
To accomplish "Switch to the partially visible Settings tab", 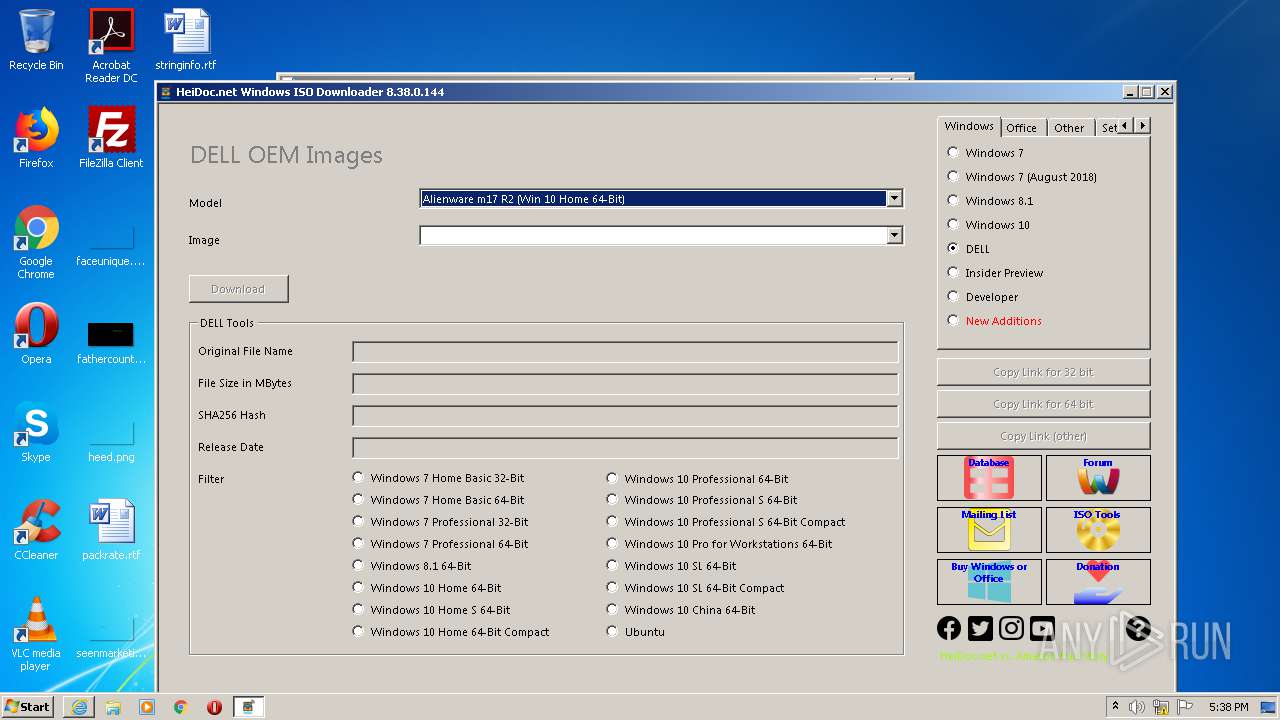I will point(1108,128).
